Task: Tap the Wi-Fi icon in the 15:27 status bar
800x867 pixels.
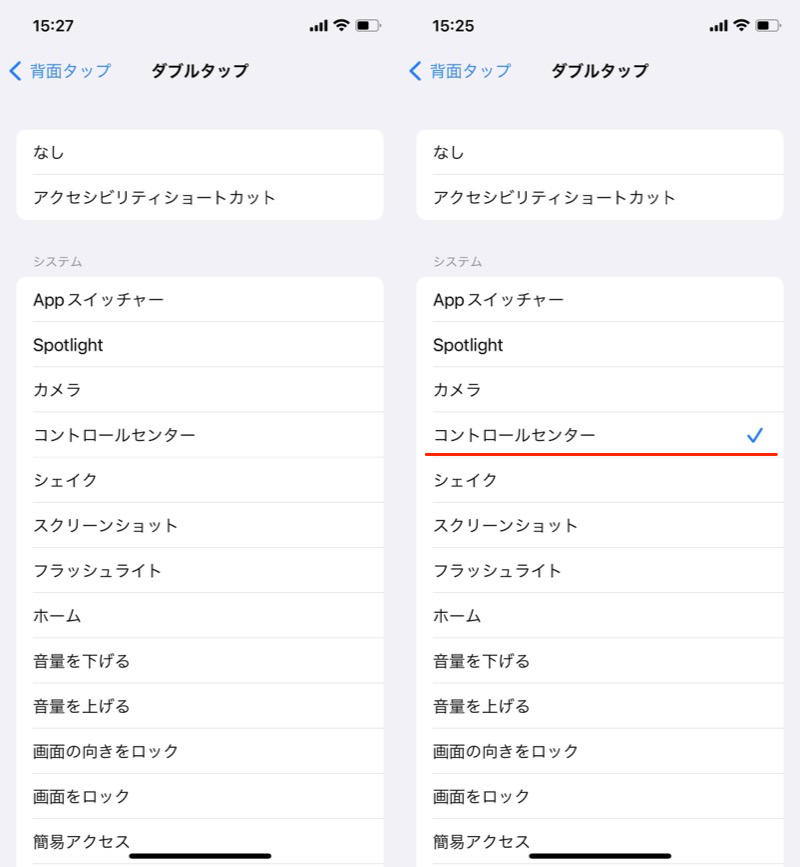Action: 341,25
